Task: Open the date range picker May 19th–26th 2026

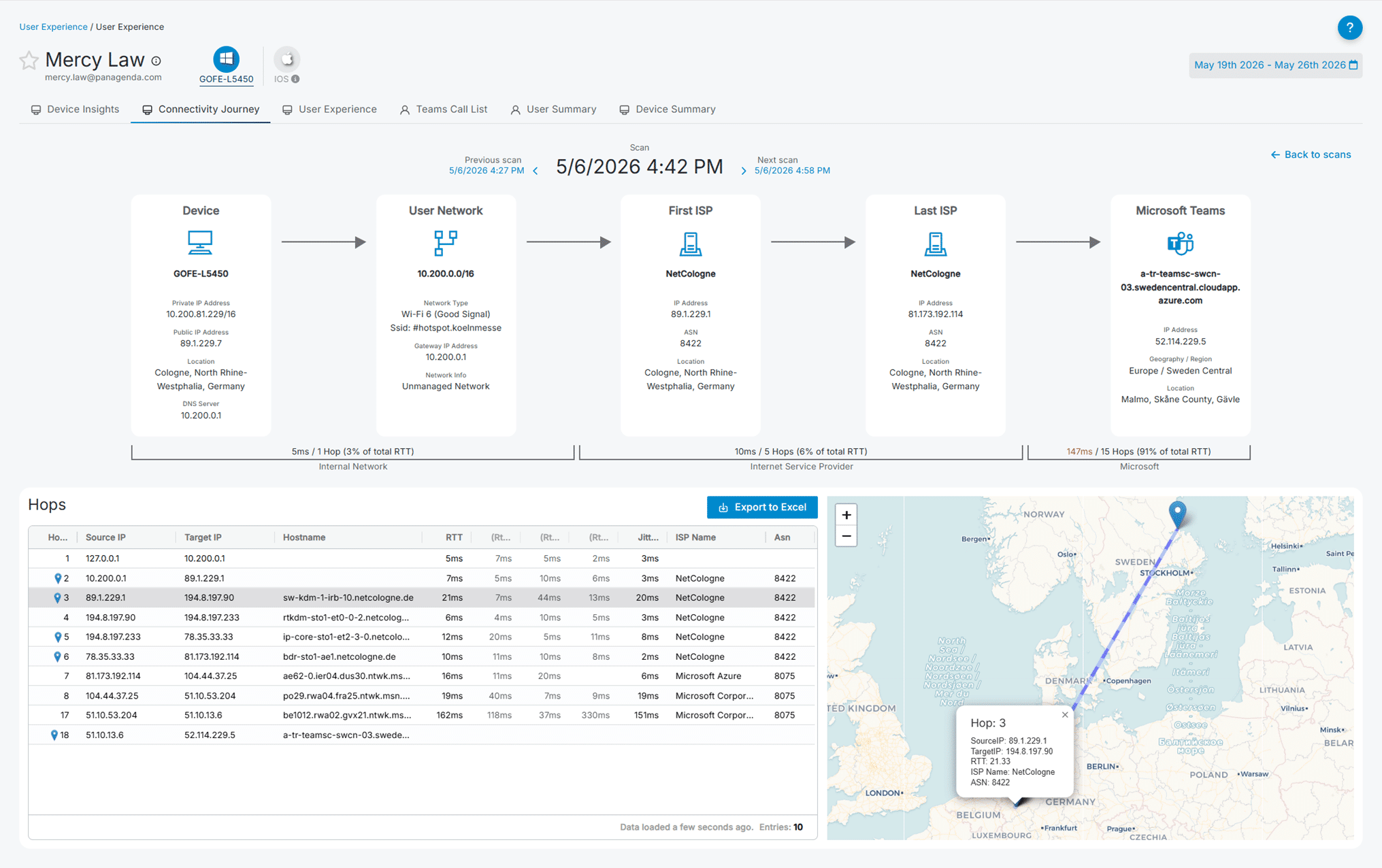Action: [1275, 65]
